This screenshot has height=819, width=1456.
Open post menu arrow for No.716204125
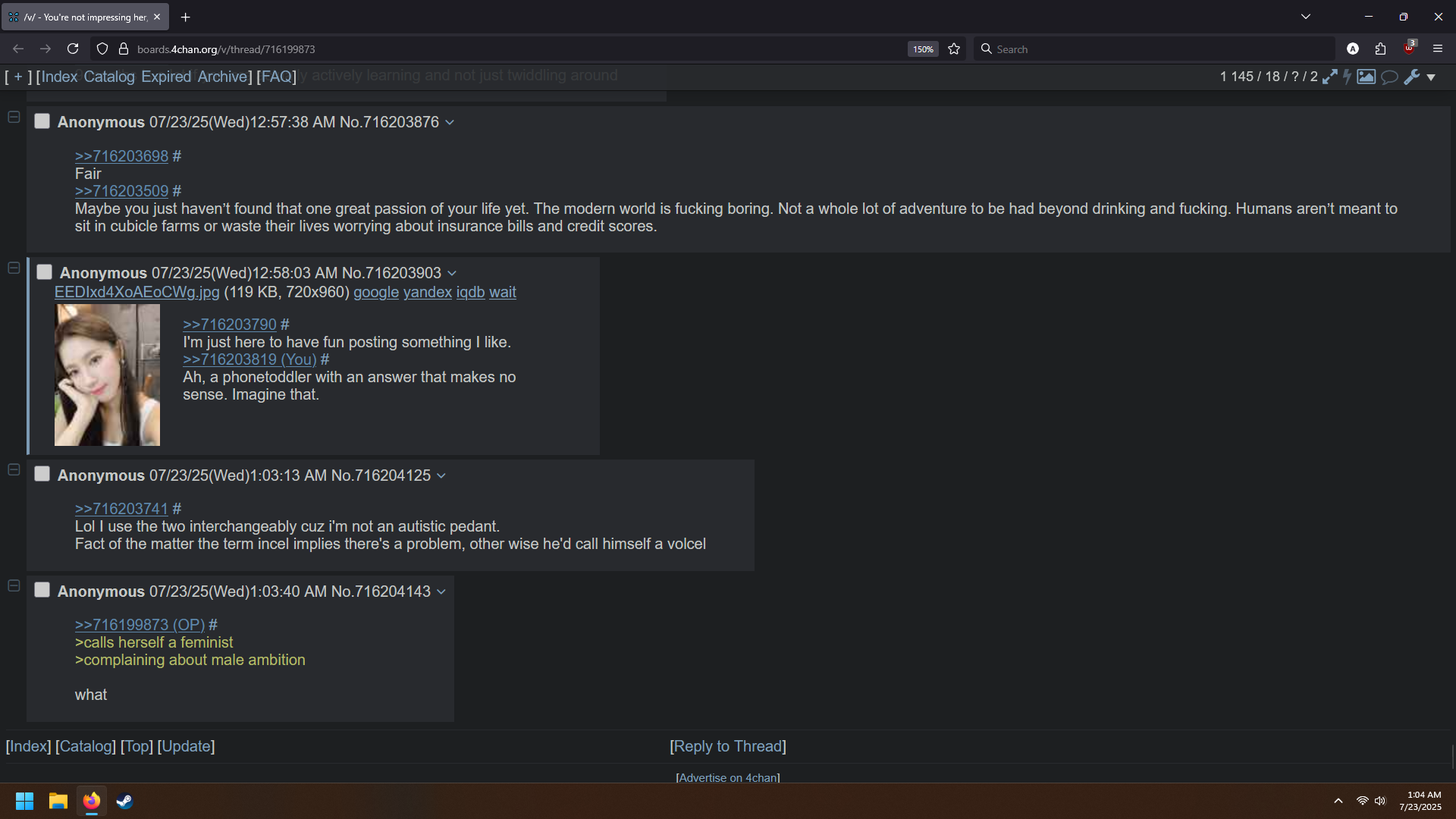pyautogui.click(x=441, y=476)
